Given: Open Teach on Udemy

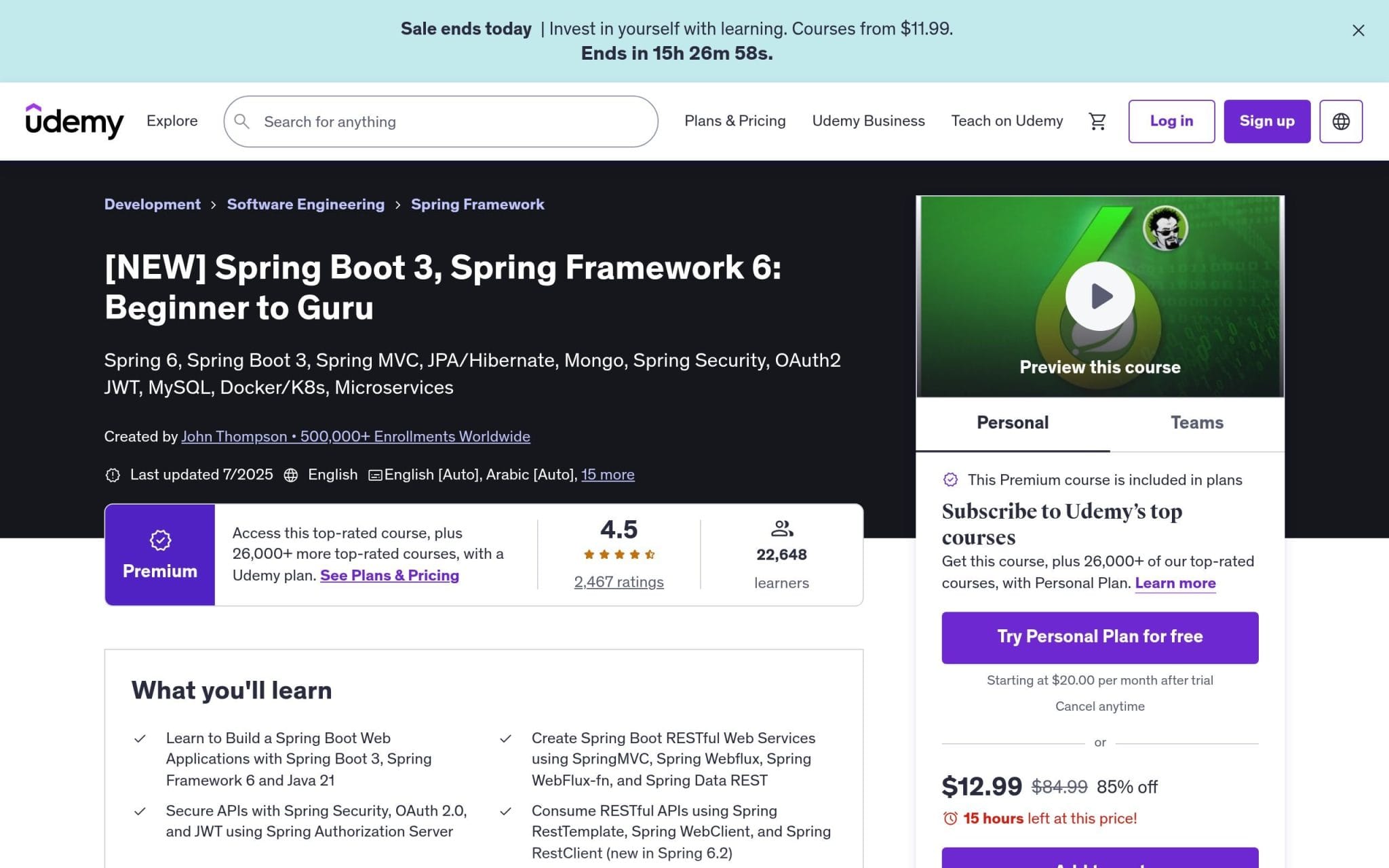Looking at the screenshot, I should pyautogui.click(x=1007, y=121).
